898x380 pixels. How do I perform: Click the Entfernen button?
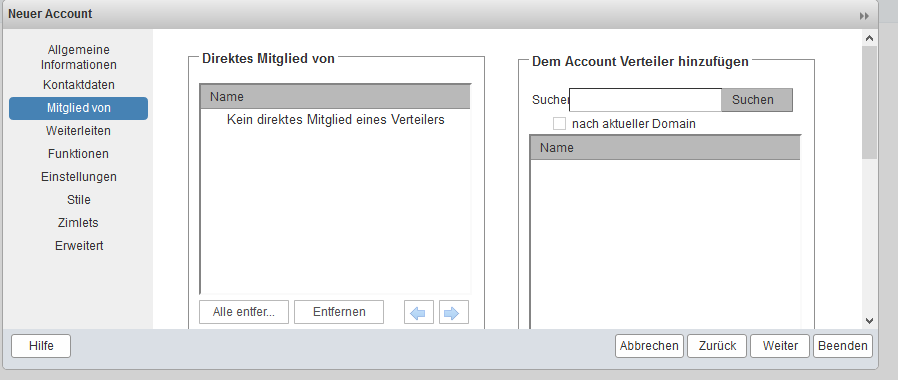(x=339, y=312)
